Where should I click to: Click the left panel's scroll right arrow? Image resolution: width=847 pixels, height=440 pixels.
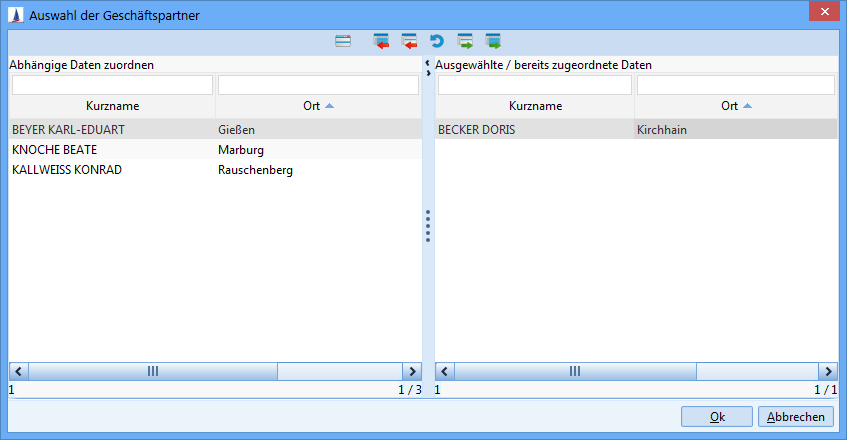[x=410, y=371]
